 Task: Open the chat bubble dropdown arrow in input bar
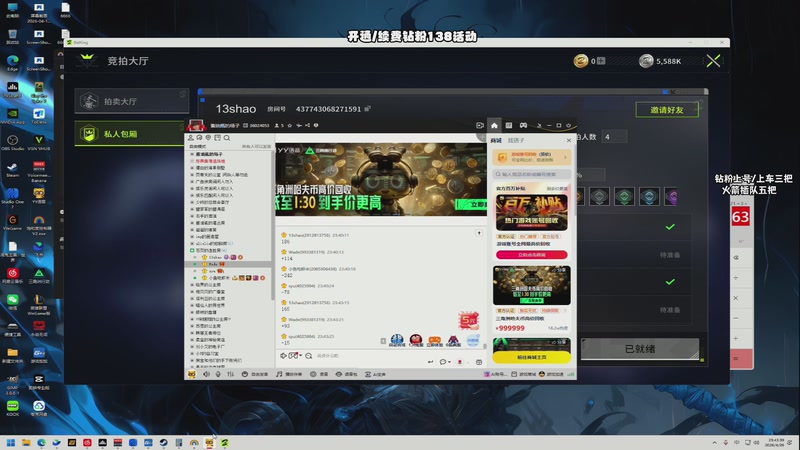pos(449,362)
